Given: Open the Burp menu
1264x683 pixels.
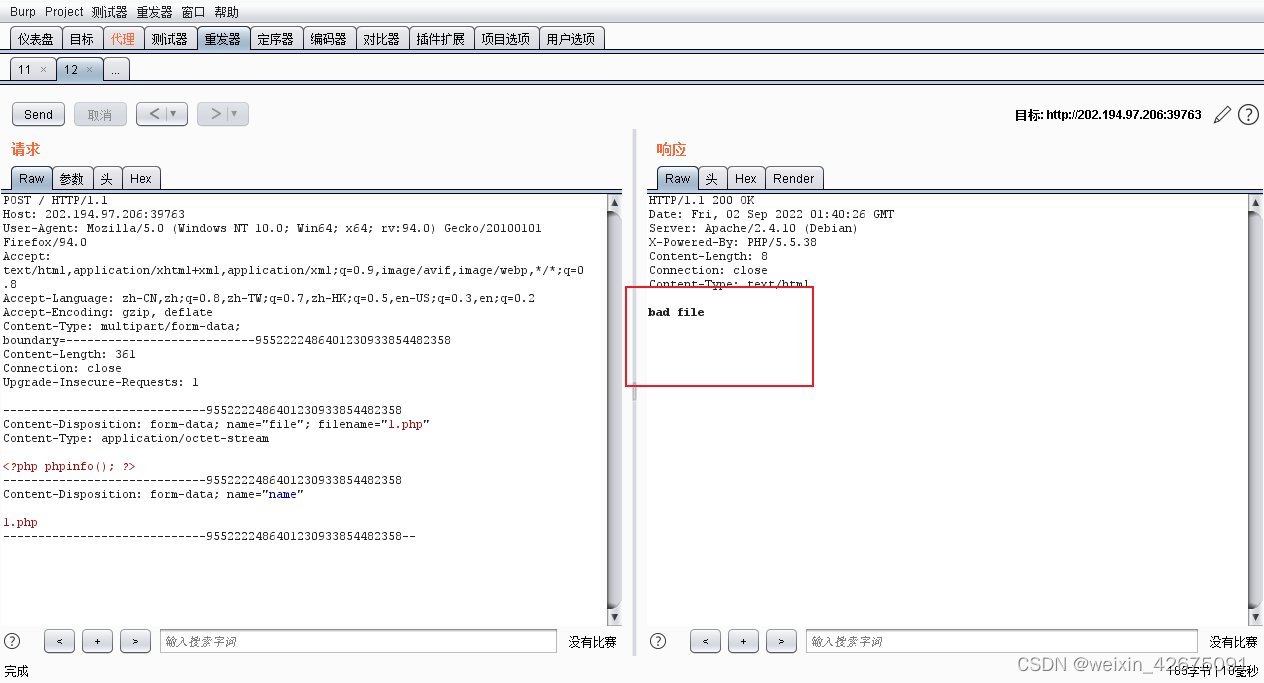Looking at the screenshot, I should 23,12.
